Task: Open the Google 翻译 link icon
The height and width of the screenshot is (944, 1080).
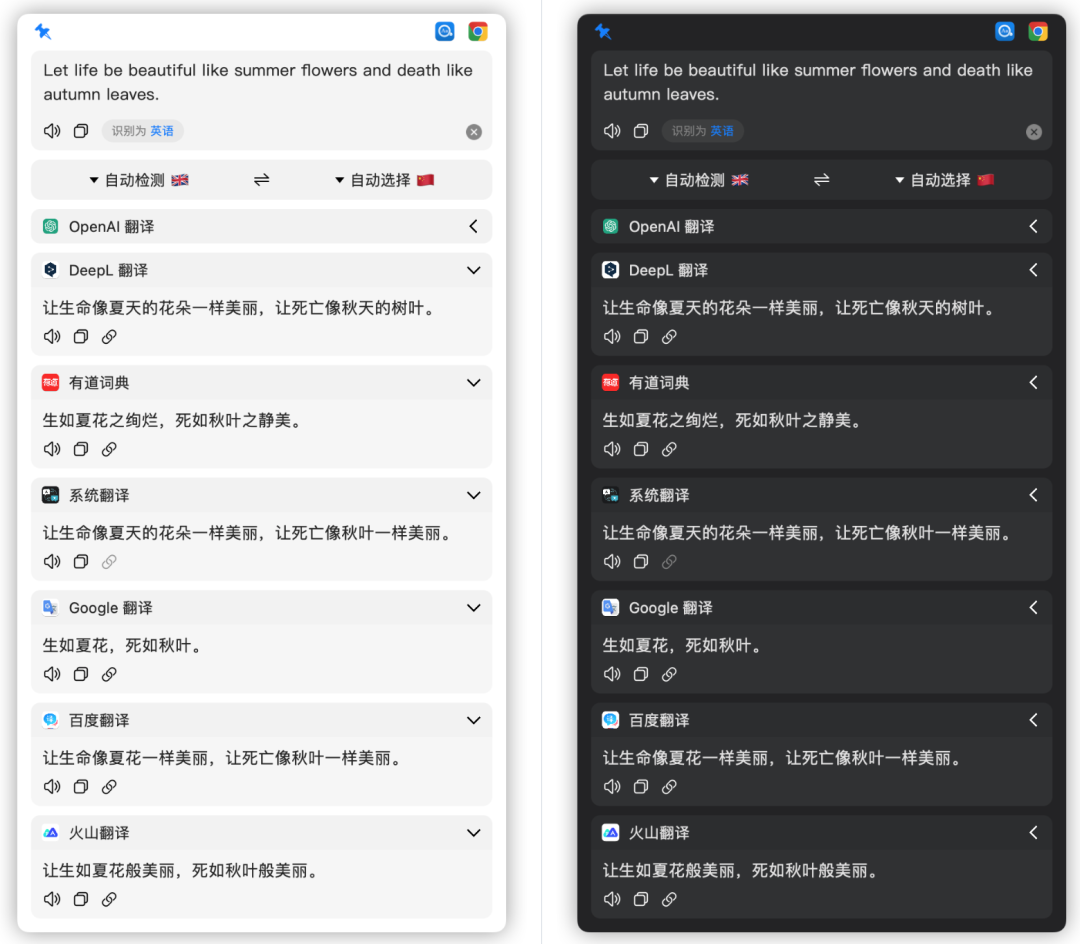Action: coord(109,674)
